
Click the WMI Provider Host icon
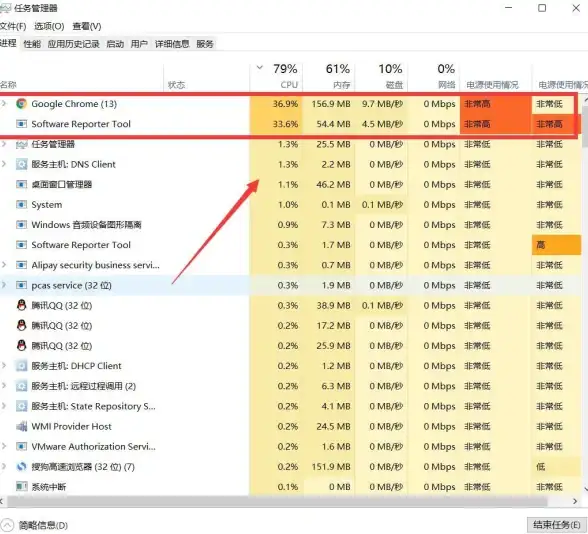(21, 426)
